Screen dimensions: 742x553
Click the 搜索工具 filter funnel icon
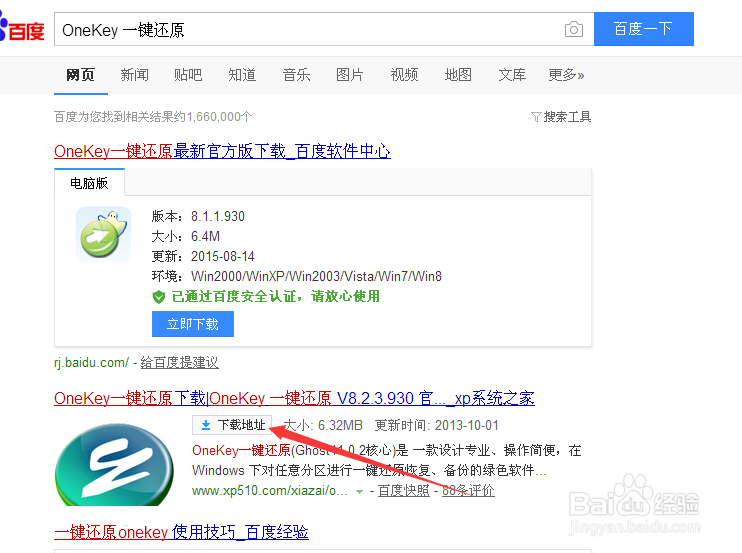536,117
